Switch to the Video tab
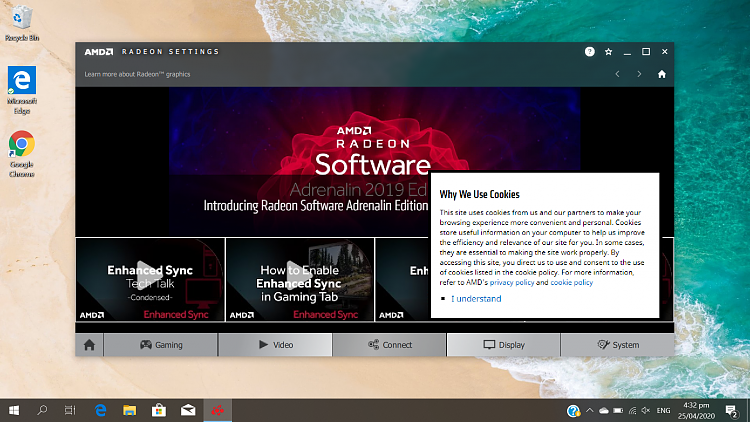Viewport: 750px width, 422px height. point(276,345)
